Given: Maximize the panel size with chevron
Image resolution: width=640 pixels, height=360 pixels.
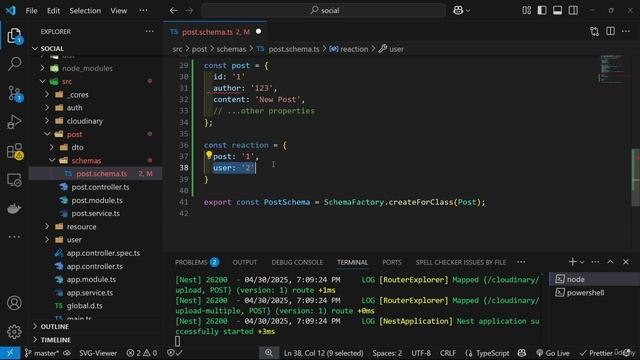Looking at the screenshot, I should [x=610, y=262].
